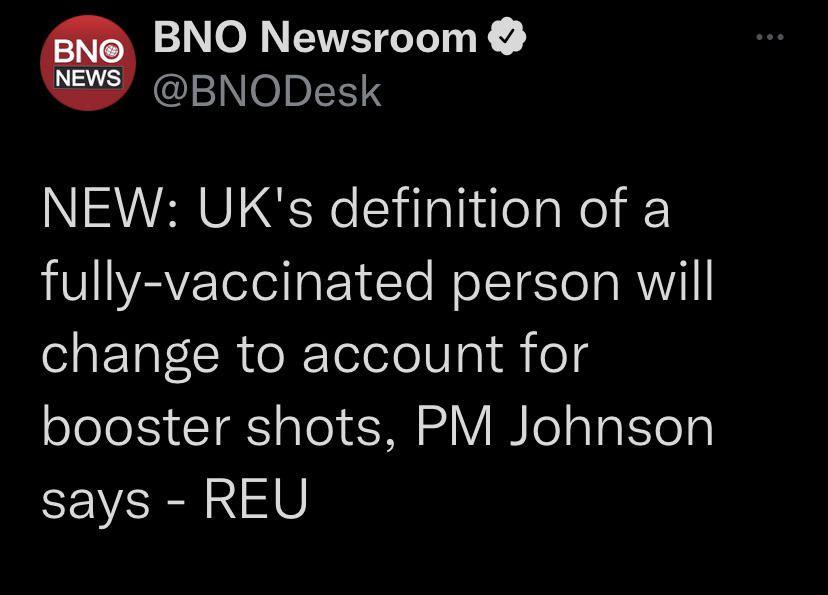Click "UK's definition of a" text
The image size is (828, 595).
434,209
